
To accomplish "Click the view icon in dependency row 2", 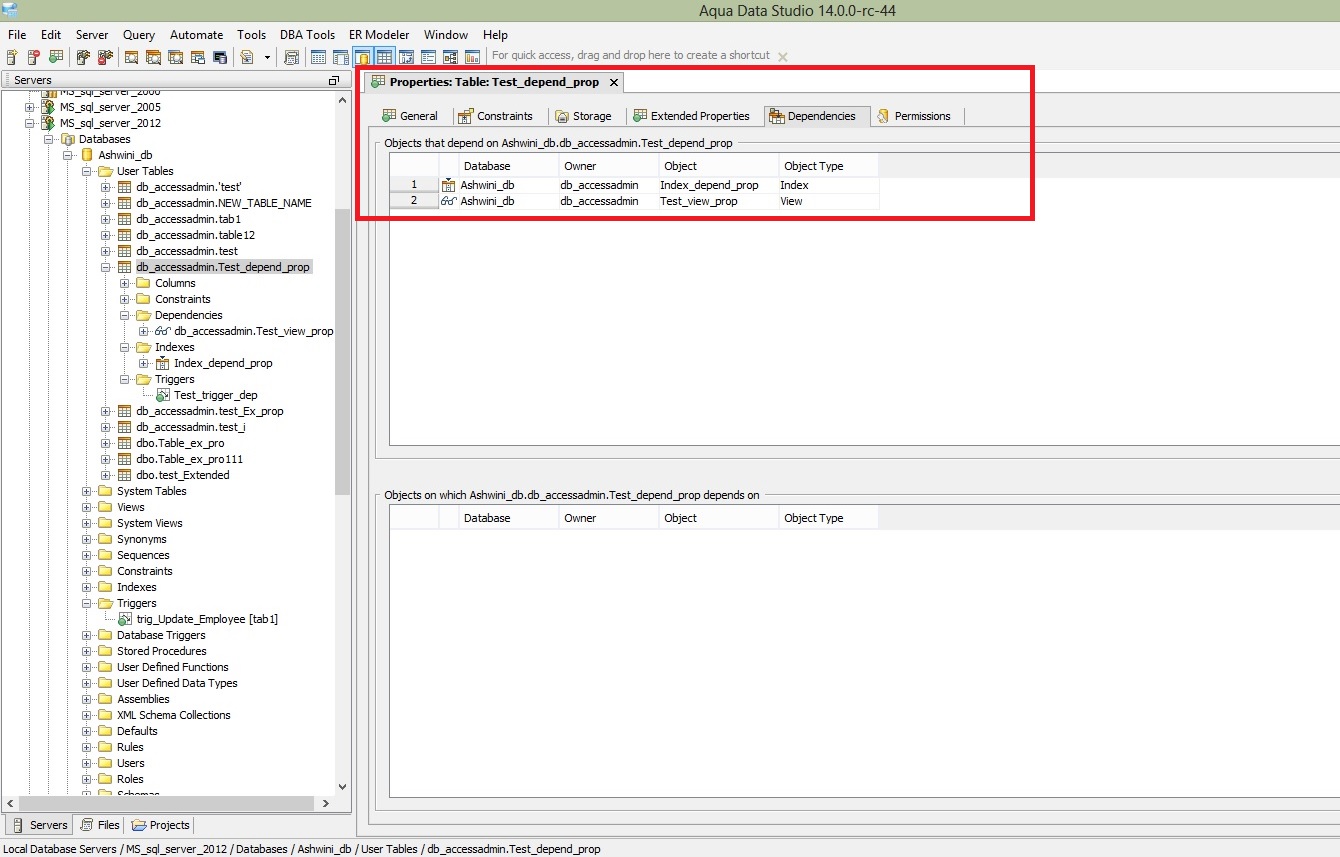I will tap(448, 201).
